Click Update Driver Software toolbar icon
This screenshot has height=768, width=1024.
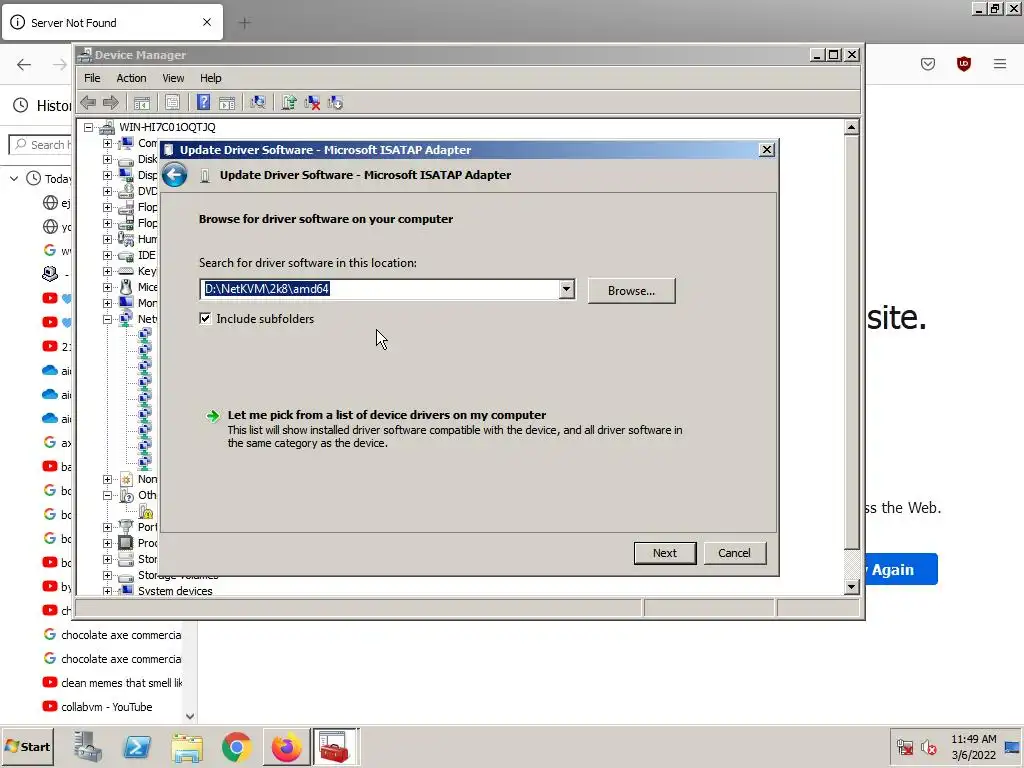tap(289, 103)
